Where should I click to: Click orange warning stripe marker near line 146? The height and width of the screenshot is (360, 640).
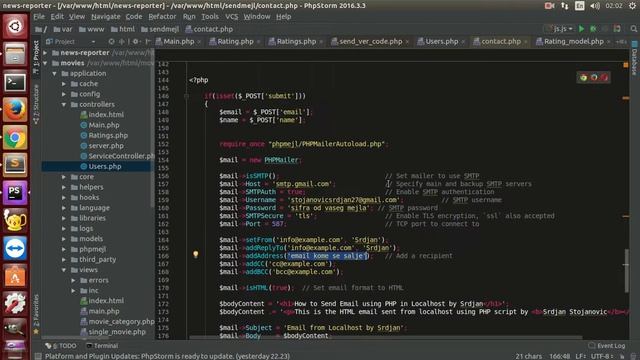[626, 98]
